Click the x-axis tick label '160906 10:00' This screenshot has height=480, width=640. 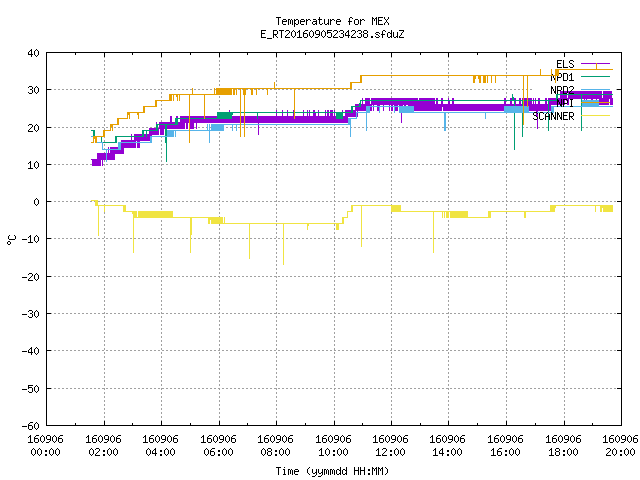(x=333, y=446)
